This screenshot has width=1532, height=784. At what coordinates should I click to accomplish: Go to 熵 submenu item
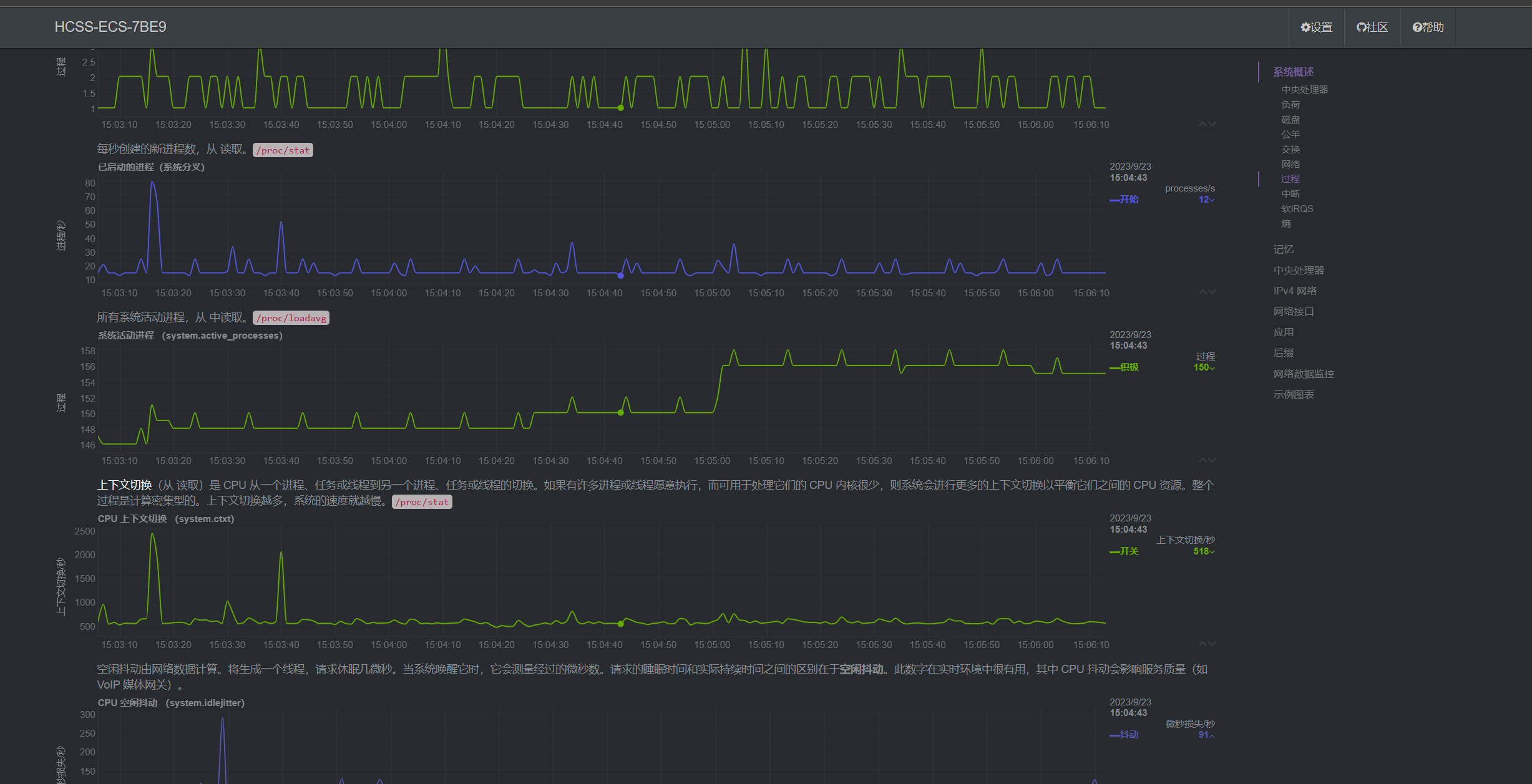point(1286,224)
